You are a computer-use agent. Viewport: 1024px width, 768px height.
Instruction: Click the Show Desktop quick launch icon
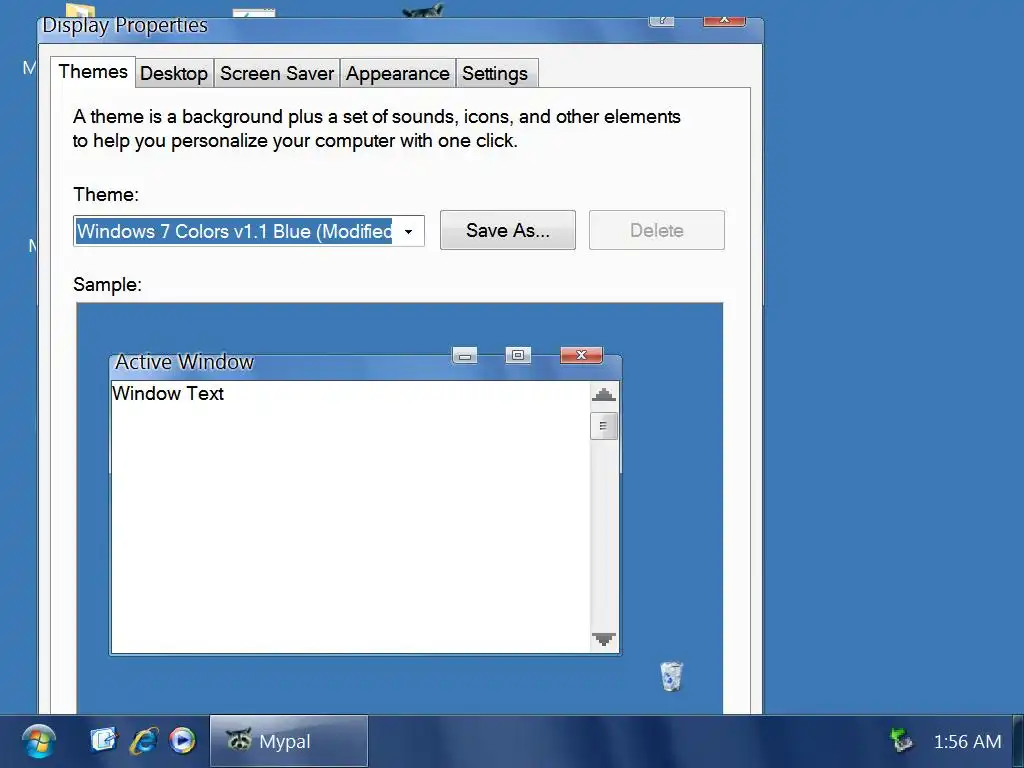(103, 741)
